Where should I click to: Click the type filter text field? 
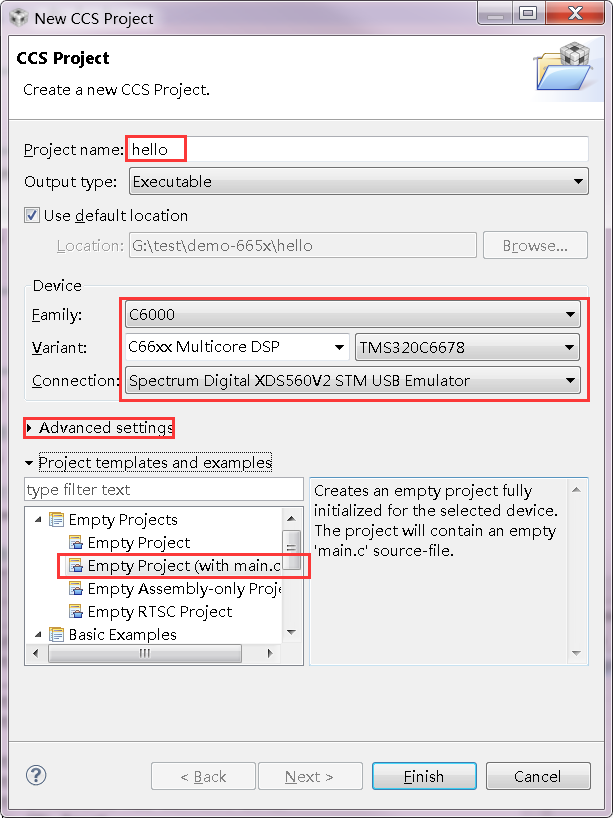(x=164, y=489)
